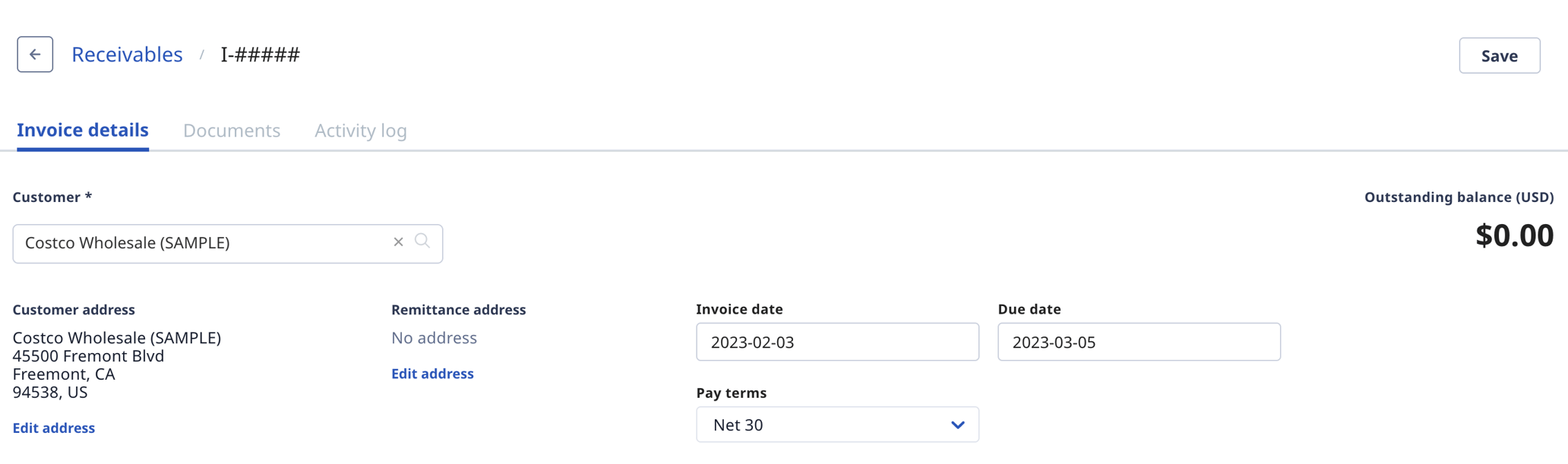Open the Activity log tab

pyautogui.click(x=361, y=131)
